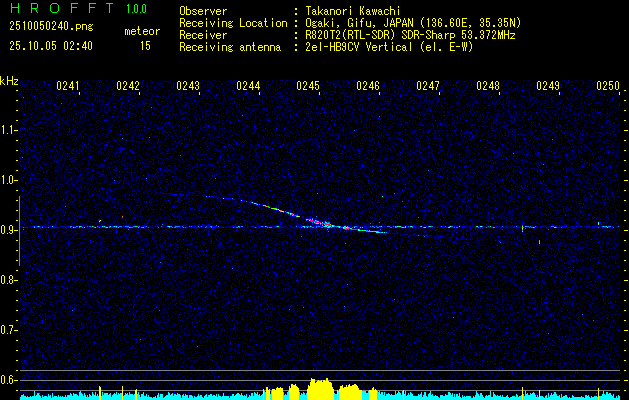The height and width of the screenshot is (400, 629).
Task: Click the 1.0 kHz frequency label
Action: 8,180
